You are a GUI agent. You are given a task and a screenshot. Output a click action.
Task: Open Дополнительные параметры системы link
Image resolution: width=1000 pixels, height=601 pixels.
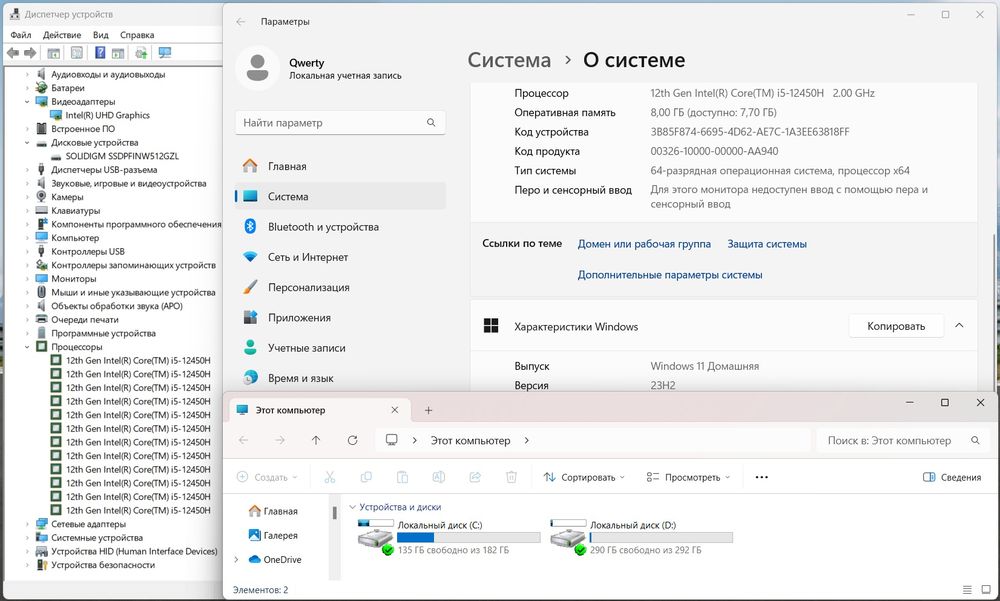670,275
